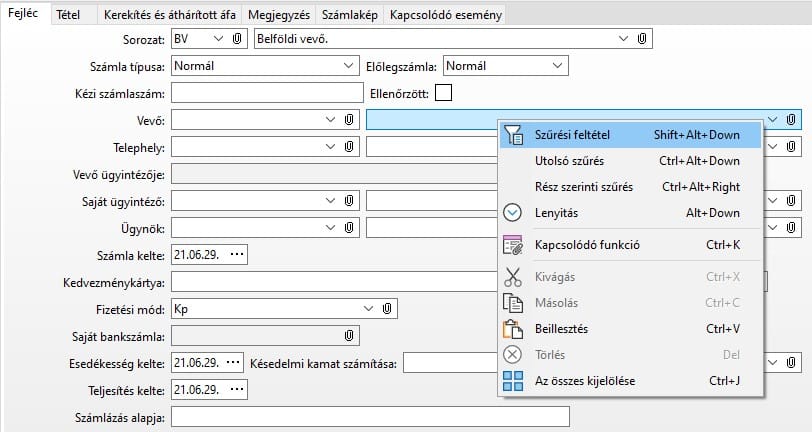Click the Szűrési feltétel filter icon
This screenshot has width=812, height=432.
(513, 134)
